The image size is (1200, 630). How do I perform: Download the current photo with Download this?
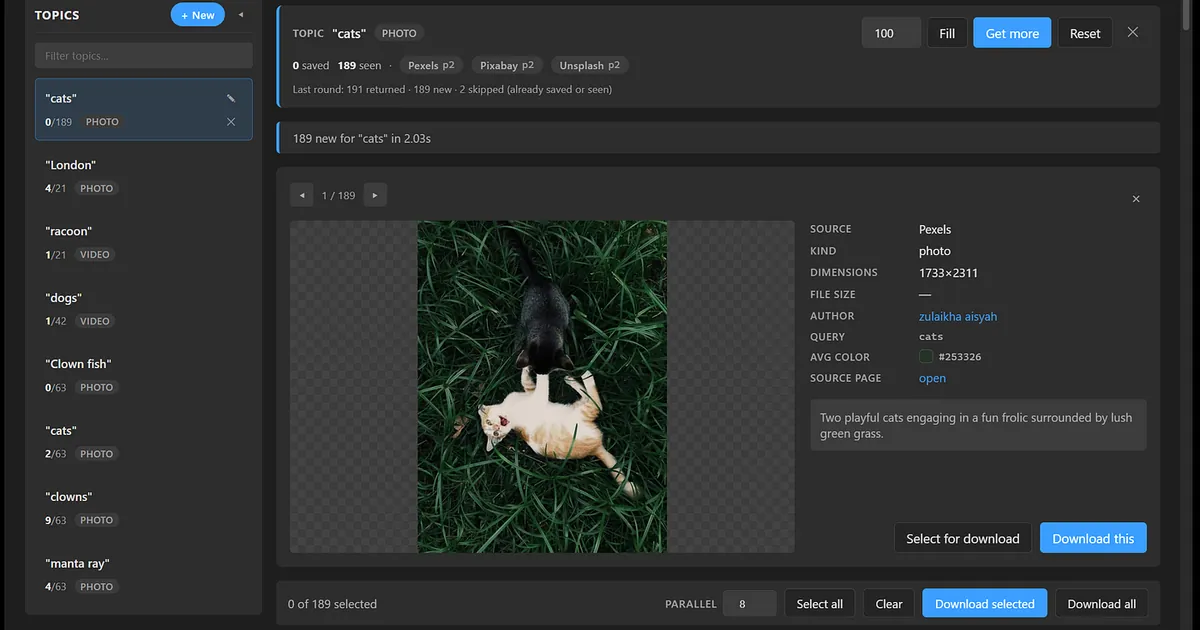(1093, 538)
